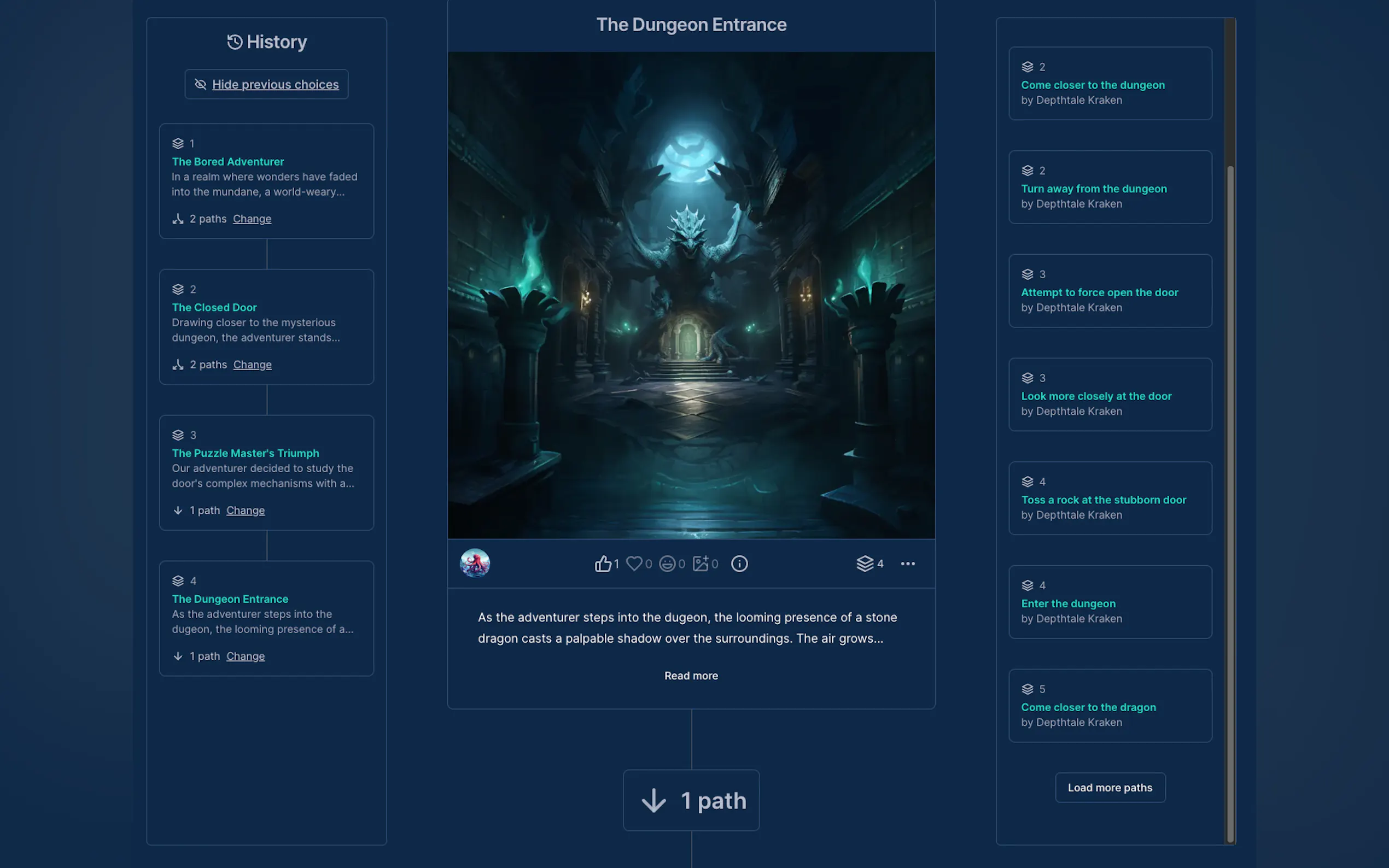
Task: Click the layers depth icon showing 4
Action: click(x=865, y=564)
